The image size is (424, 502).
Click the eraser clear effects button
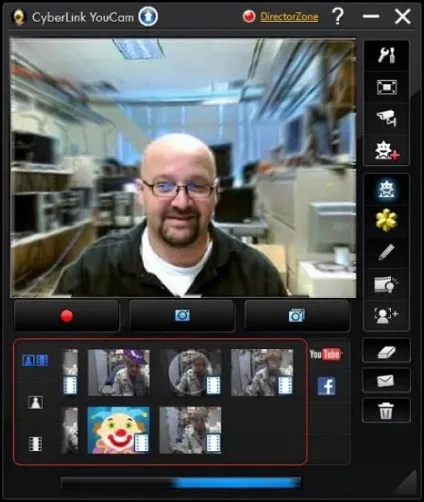386,350
